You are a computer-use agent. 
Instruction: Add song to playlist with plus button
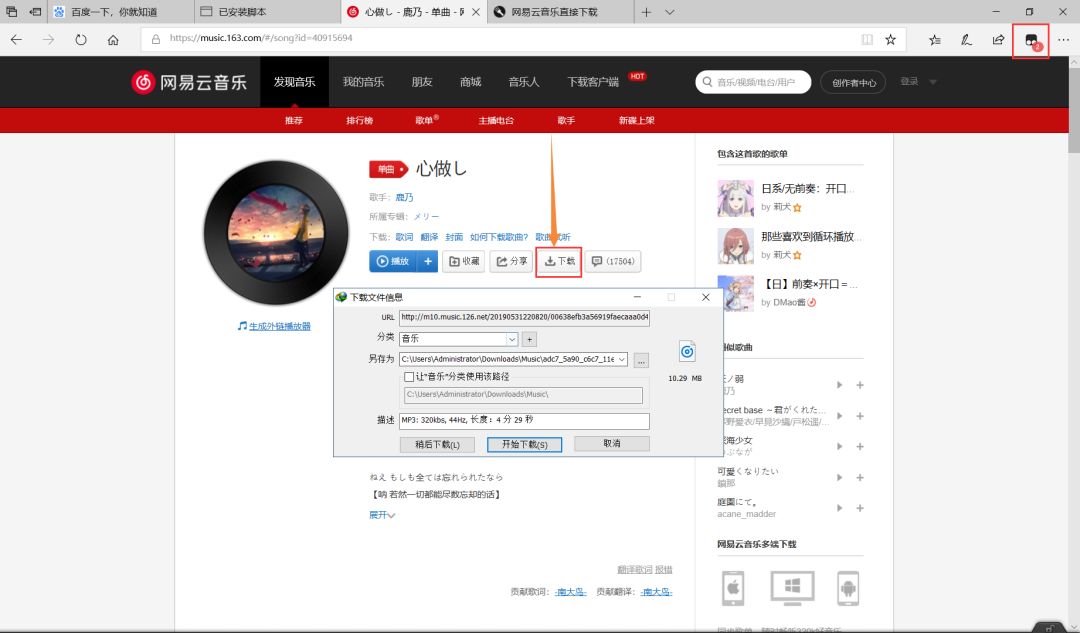tap(428, 261)
